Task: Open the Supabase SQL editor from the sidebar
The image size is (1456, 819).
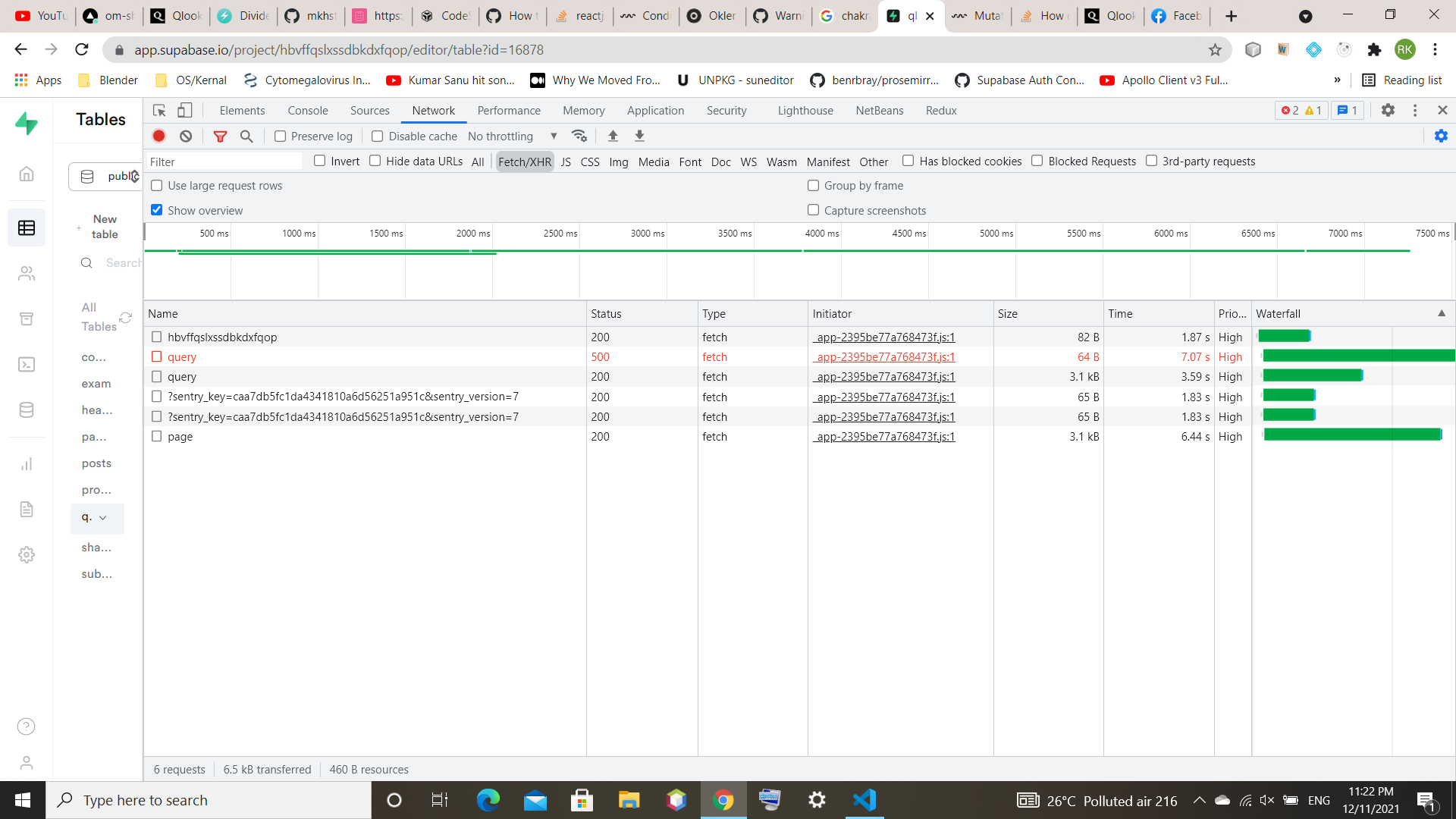Action: pos(27,364)
